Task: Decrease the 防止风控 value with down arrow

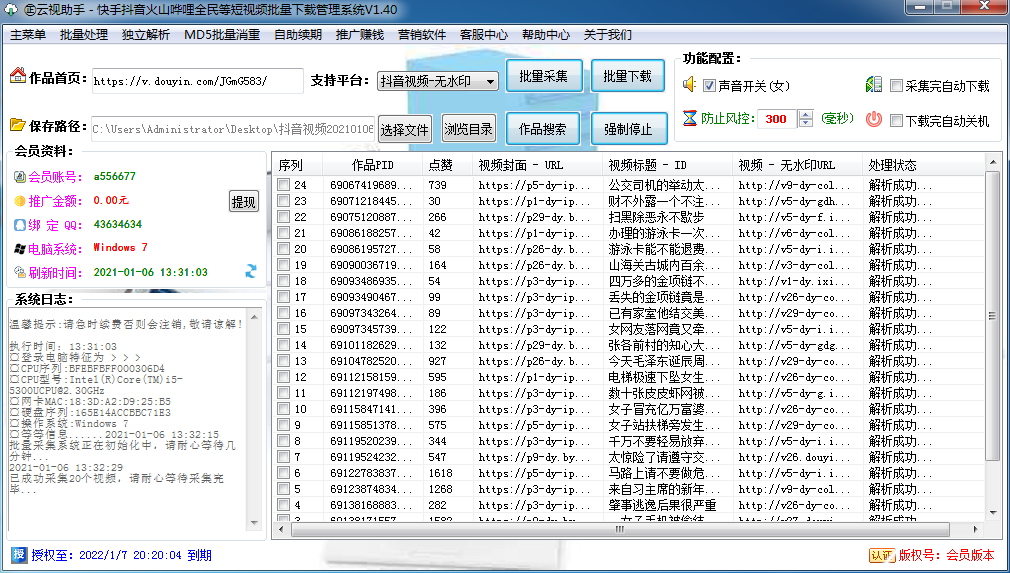Action: click(806, 123)
